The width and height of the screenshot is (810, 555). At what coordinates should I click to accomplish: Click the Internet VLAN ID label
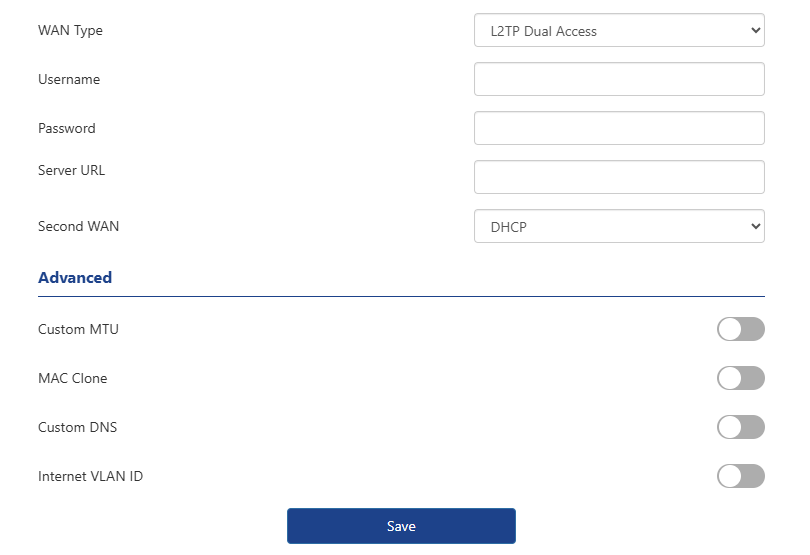(90, 476)
